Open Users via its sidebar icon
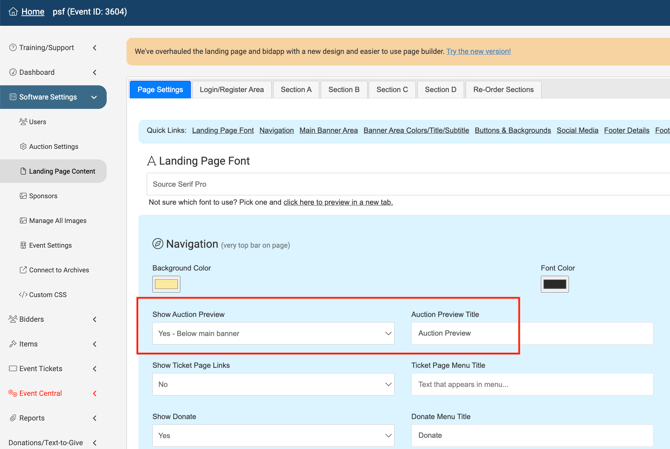 point(23,122)
